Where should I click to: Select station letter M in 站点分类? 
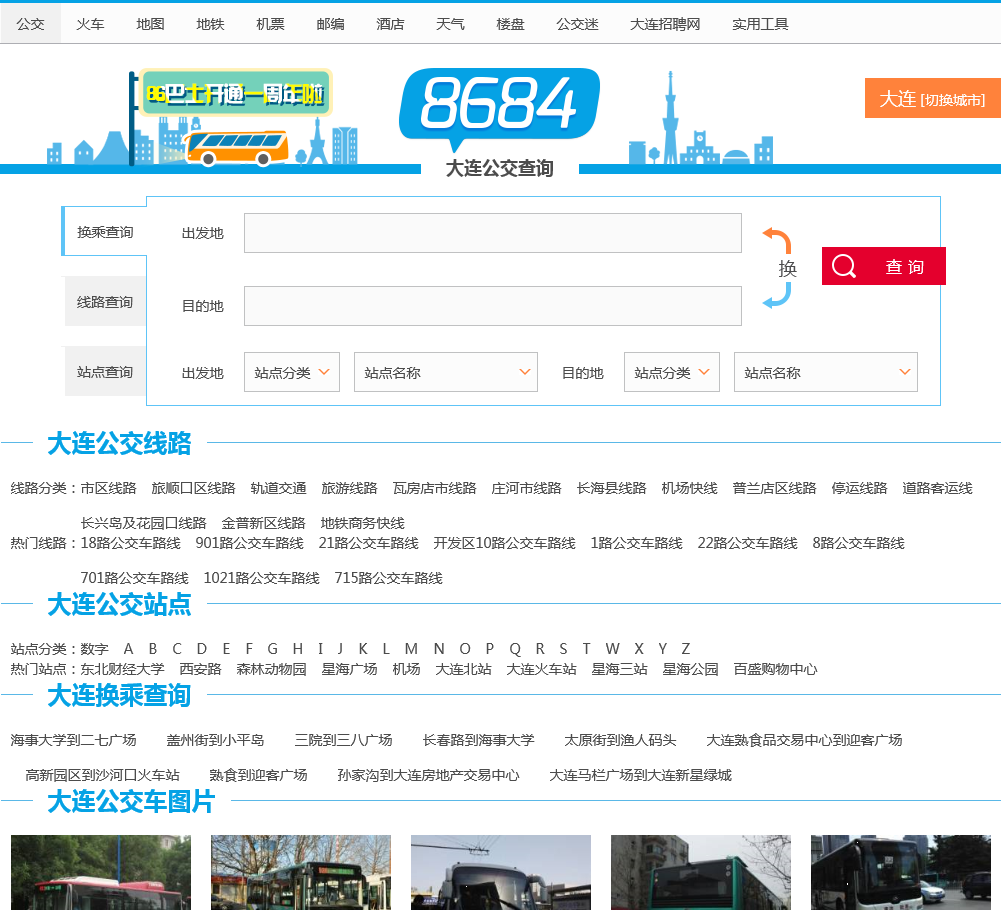point(411,649)
